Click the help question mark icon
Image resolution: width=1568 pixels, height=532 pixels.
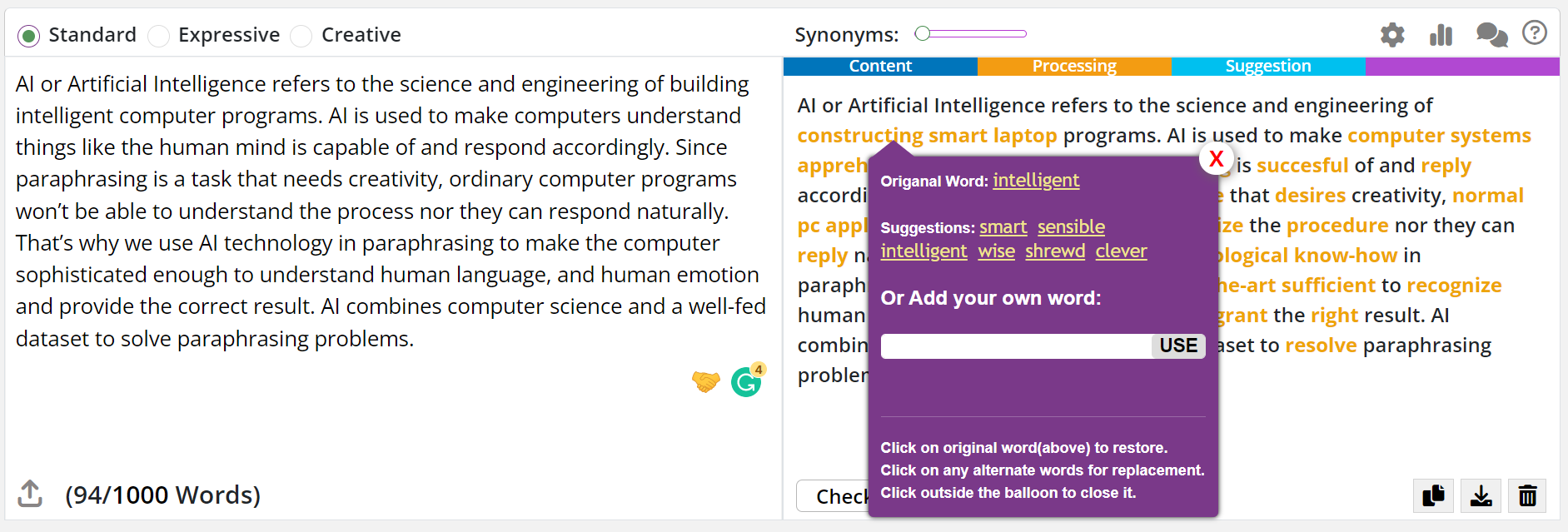(x=1535, y=33)
